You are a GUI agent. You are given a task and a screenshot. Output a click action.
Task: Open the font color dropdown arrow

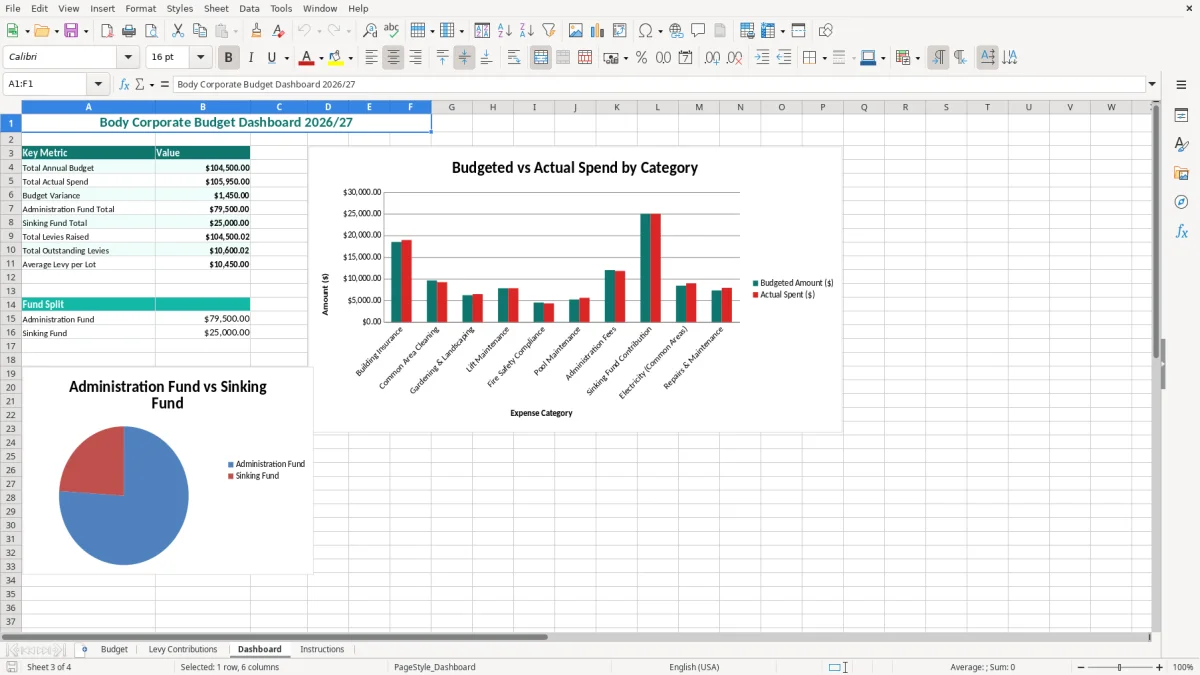(320, 58)
